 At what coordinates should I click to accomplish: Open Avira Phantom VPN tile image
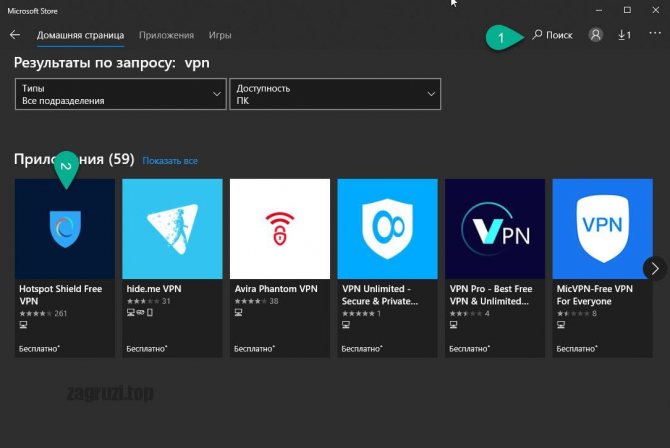pyautogui.click(x=280, y=229)
